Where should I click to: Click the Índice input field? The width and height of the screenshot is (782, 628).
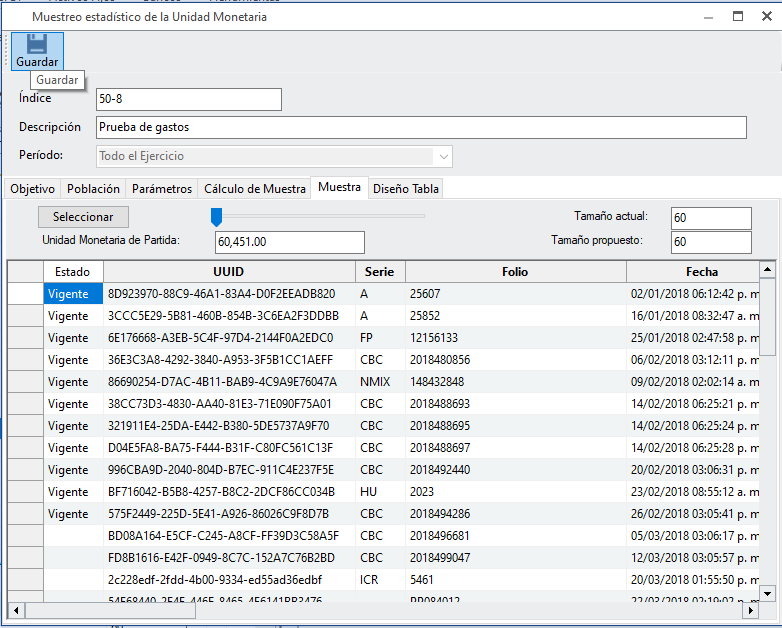pyautogui.click(x=189, y=99)
